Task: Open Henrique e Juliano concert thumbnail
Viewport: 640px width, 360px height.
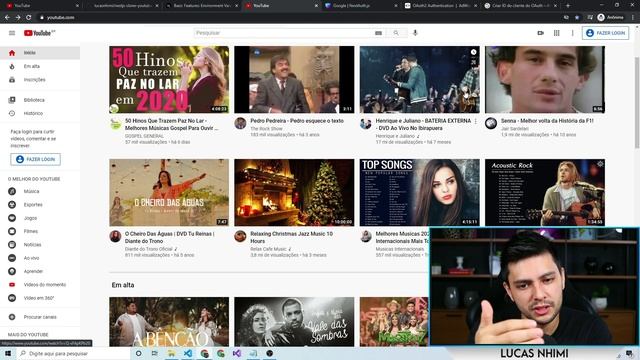Action: coord(420,80)
